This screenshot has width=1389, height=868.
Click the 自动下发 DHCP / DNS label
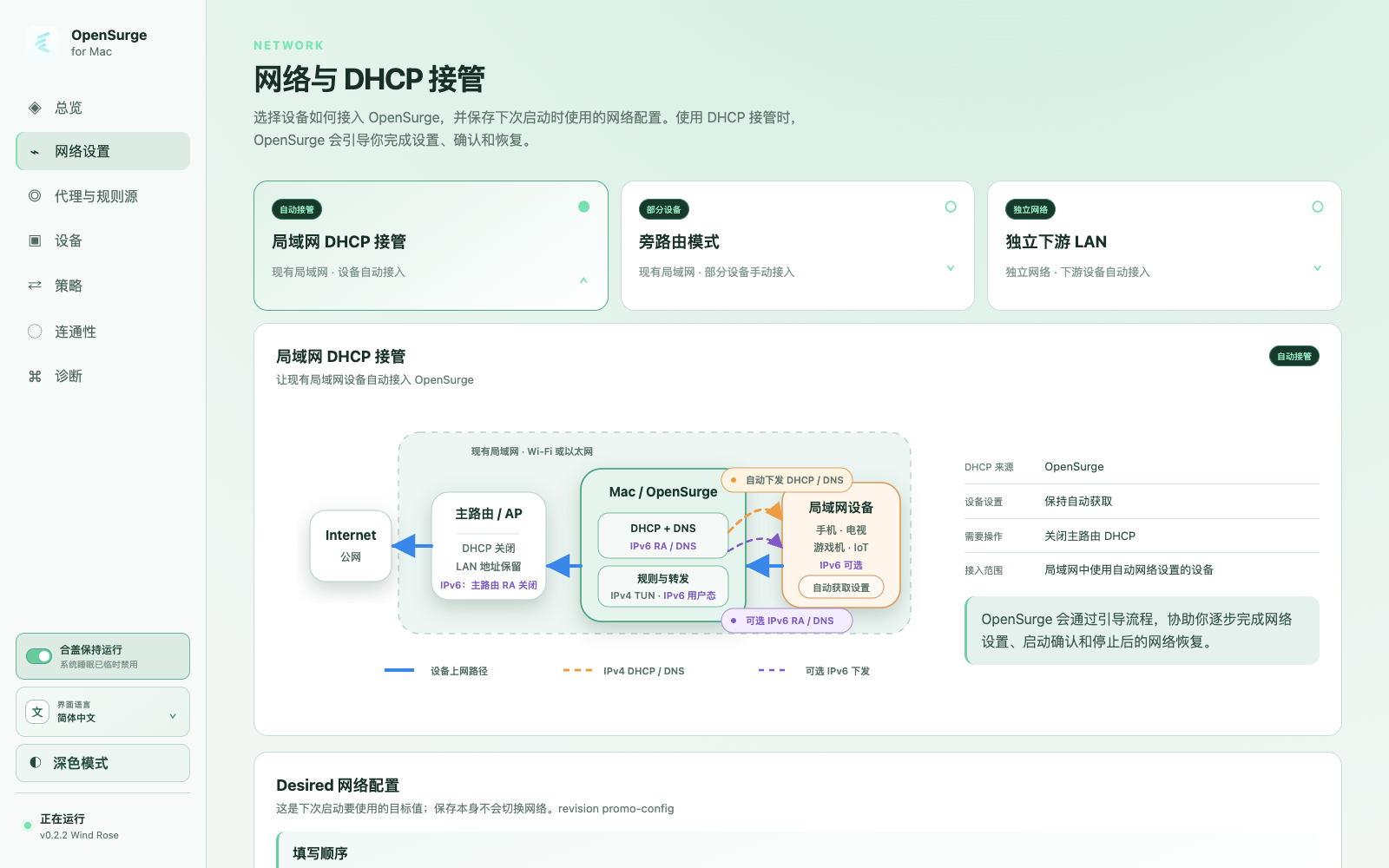(x=787, y=480)
